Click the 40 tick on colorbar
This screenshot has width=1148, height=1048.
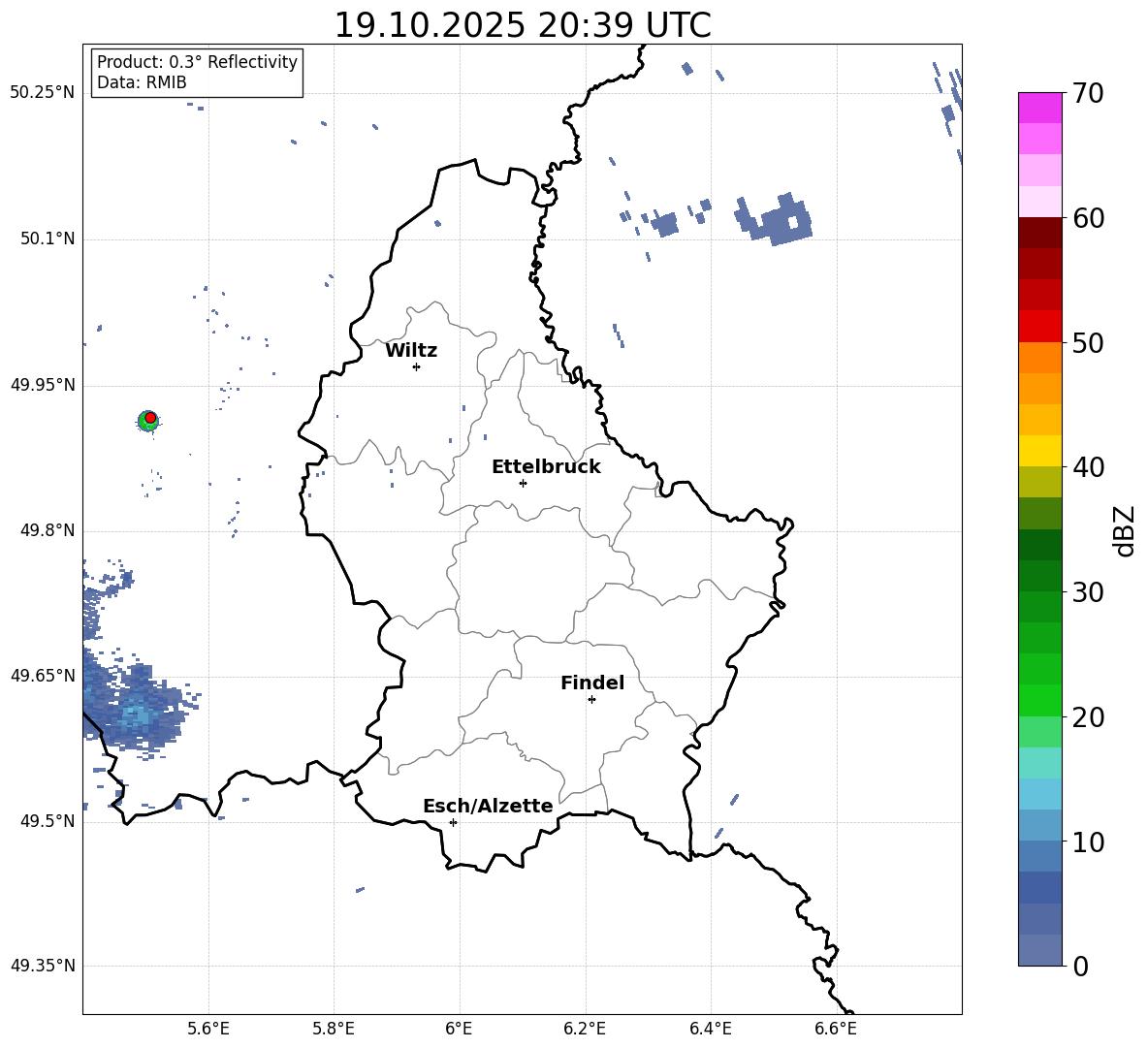pyautogui.click(x=1088, y=467)
